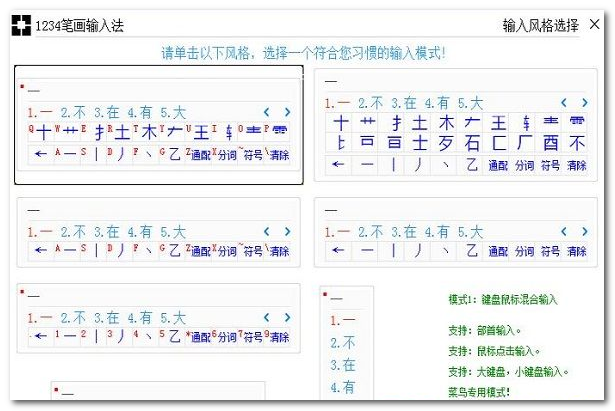615x411 pixels.
Task: Select the 5 乙 stroke in numeric-key style
Action: coord(172,336)
